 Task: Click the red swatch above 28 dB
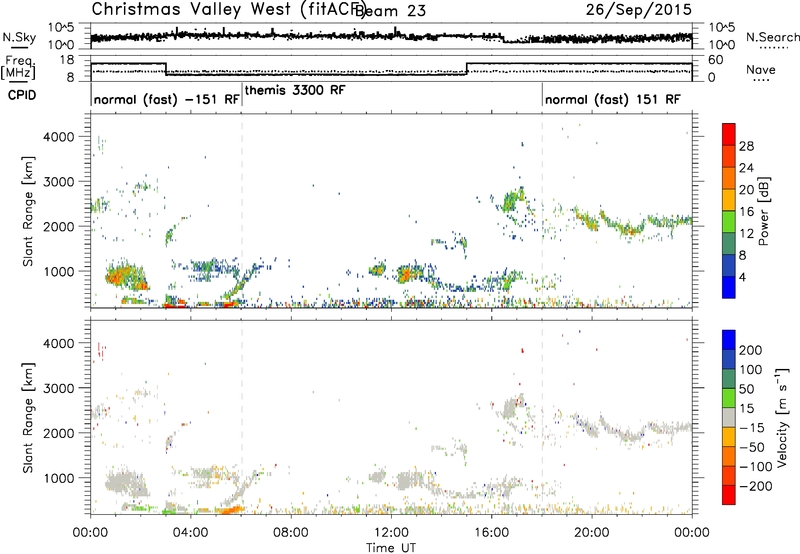click(729, 134)
